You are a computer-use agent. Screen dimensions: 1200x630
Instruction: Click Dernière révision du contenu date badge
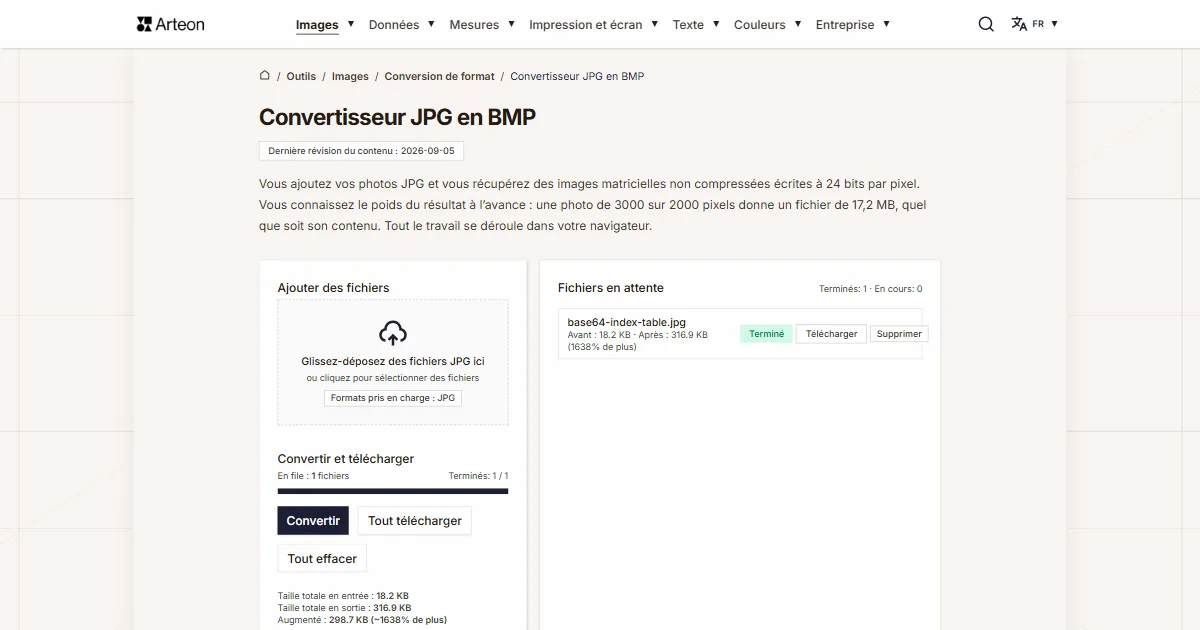(361, 151)
